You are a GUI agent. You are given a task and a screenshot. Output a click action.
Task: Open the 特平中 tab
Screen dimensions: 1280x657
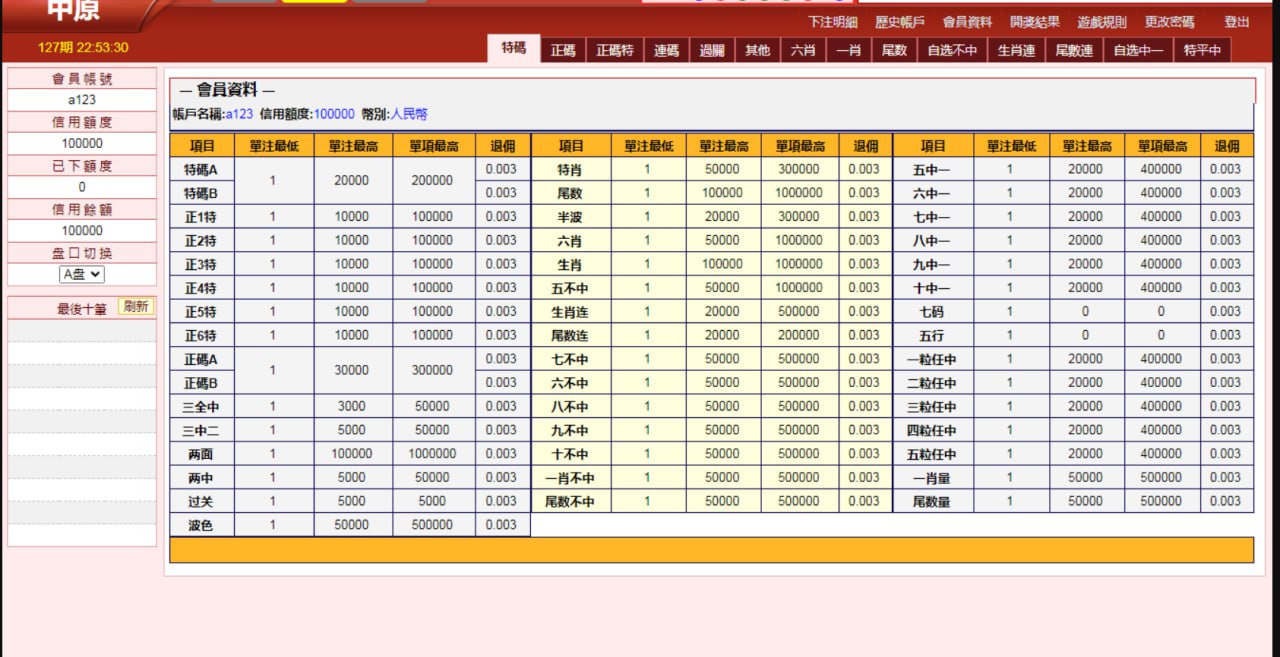pyautogui.click(x=1202, y=50)
